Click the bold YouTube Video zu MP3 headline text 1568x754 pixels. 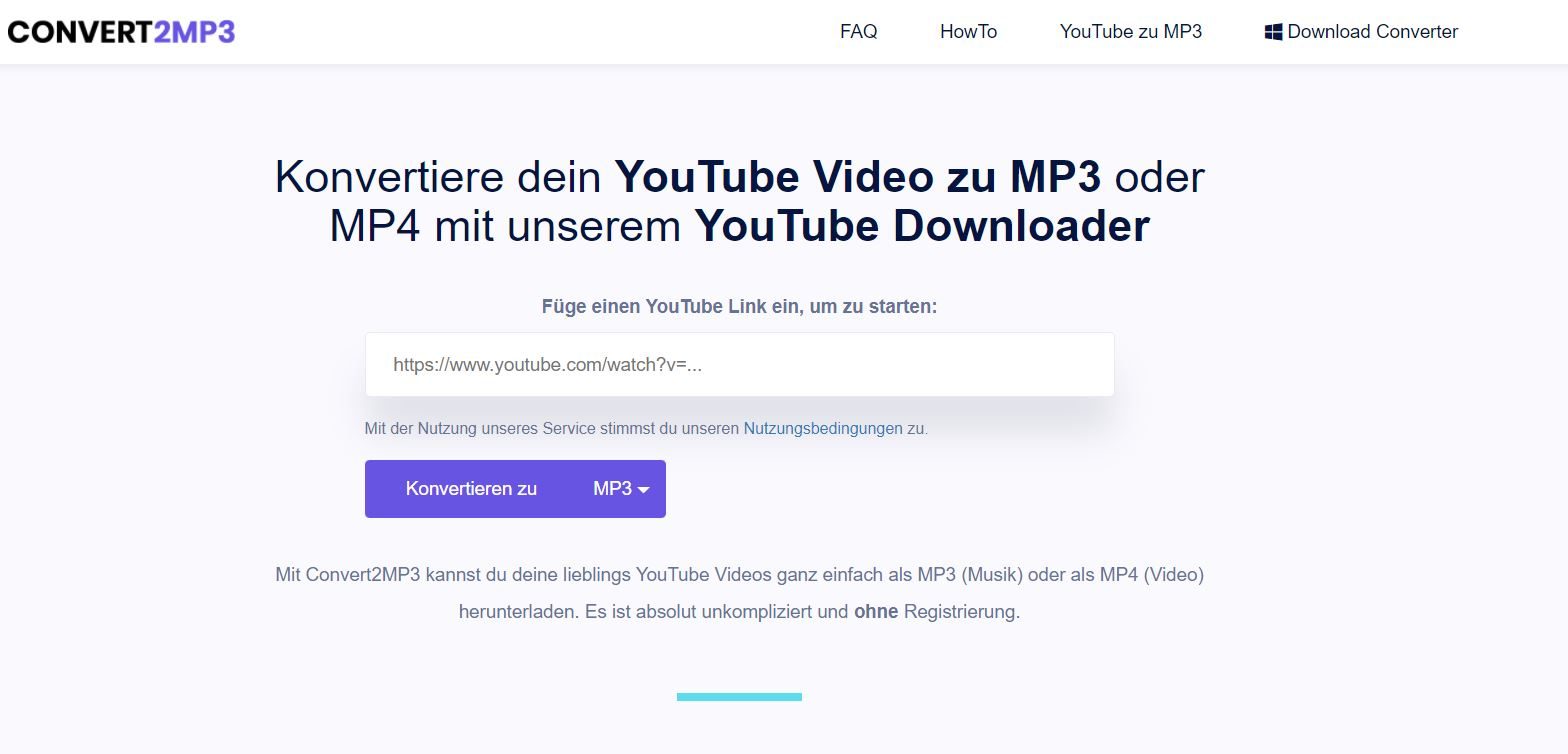[858, 177]
